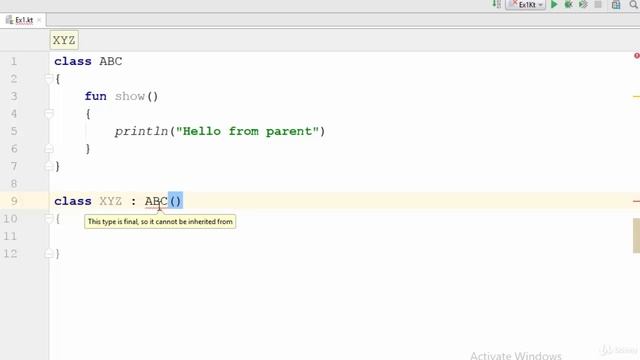The width and height of the screenshot is (640, 360).
Task: Open the Ex1Kt run configuration dropdown
Action: pyautogui.click(x=526, y=4)
